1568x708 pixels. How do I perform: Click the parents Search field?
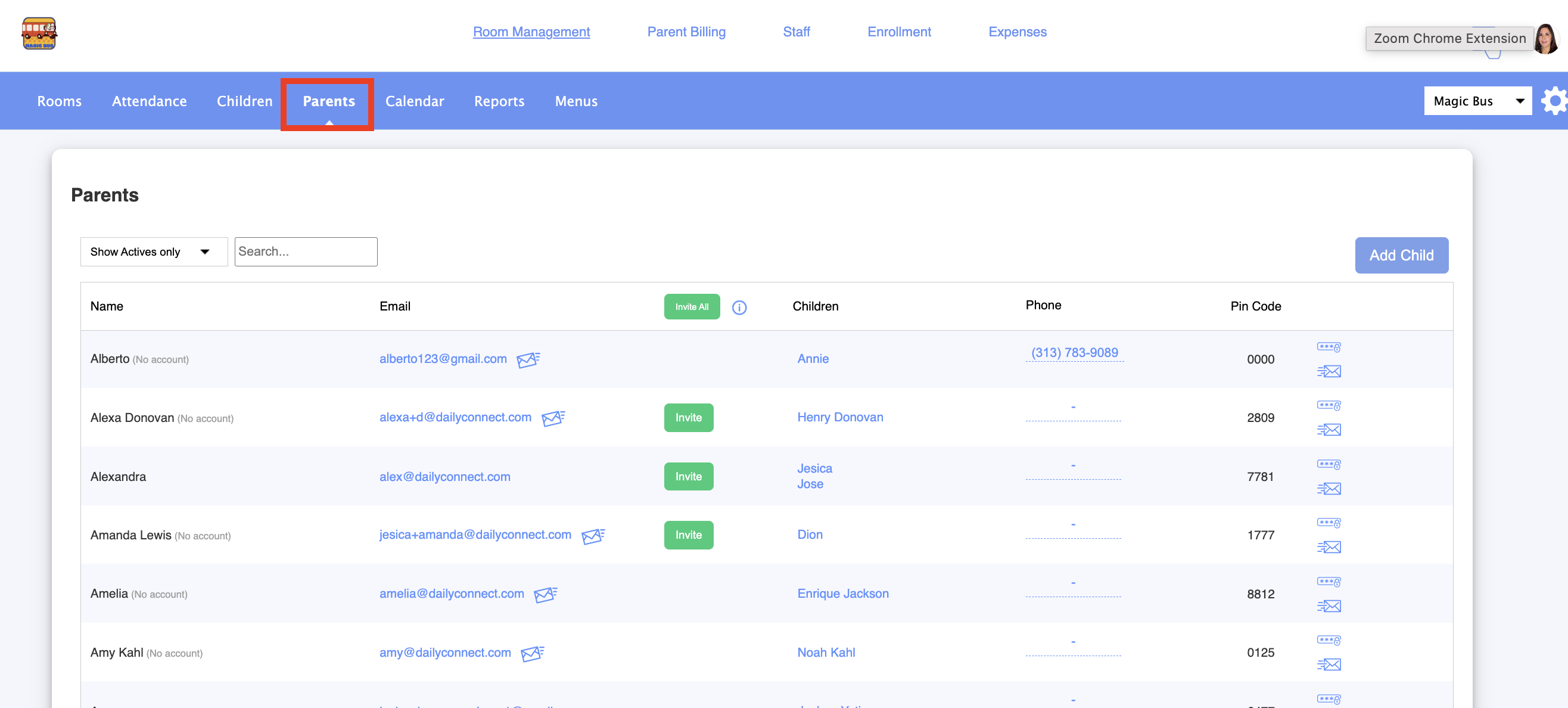pyautogui.click(x=306, y=251)
